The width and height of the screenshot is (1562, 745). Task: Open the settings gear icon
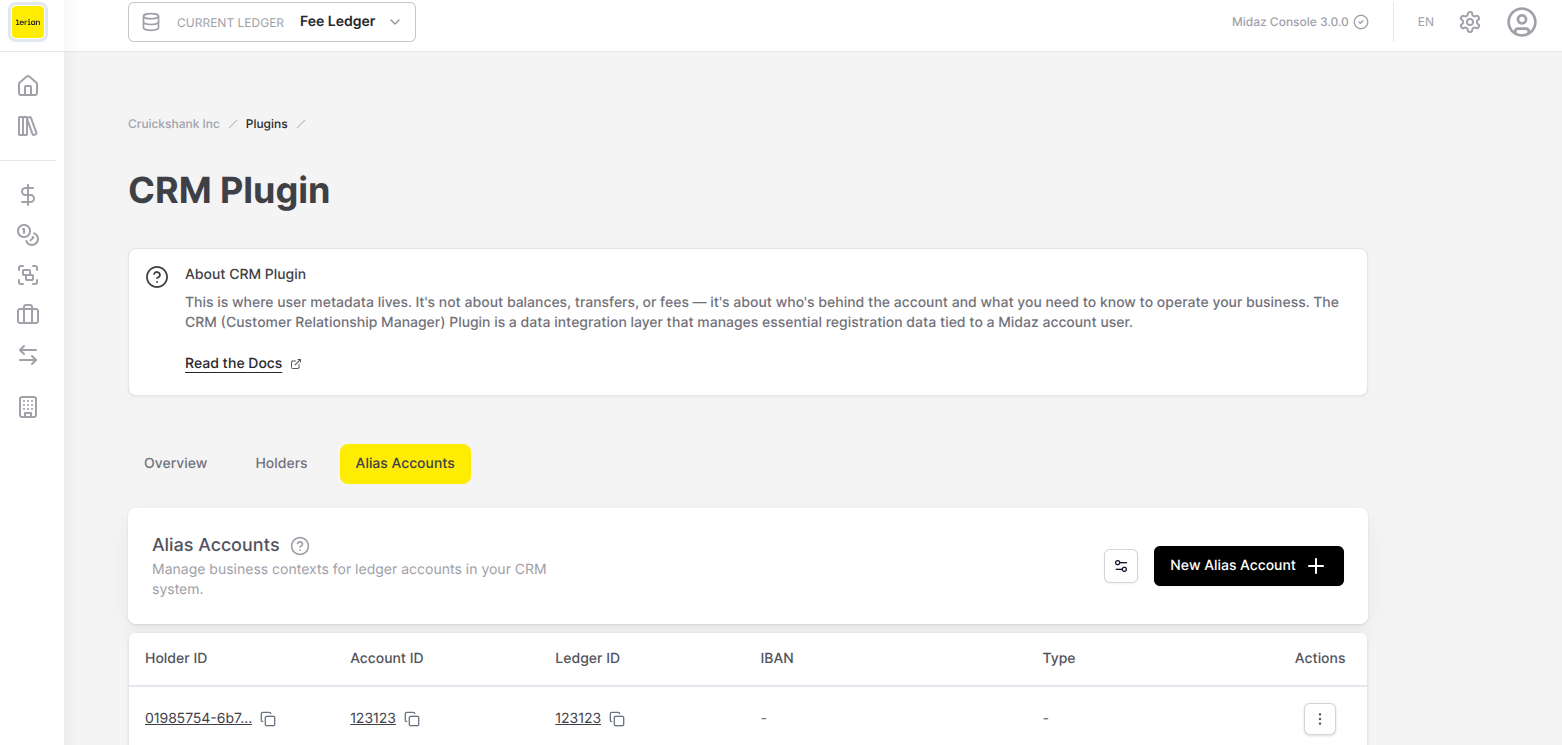click(1469, 22)
